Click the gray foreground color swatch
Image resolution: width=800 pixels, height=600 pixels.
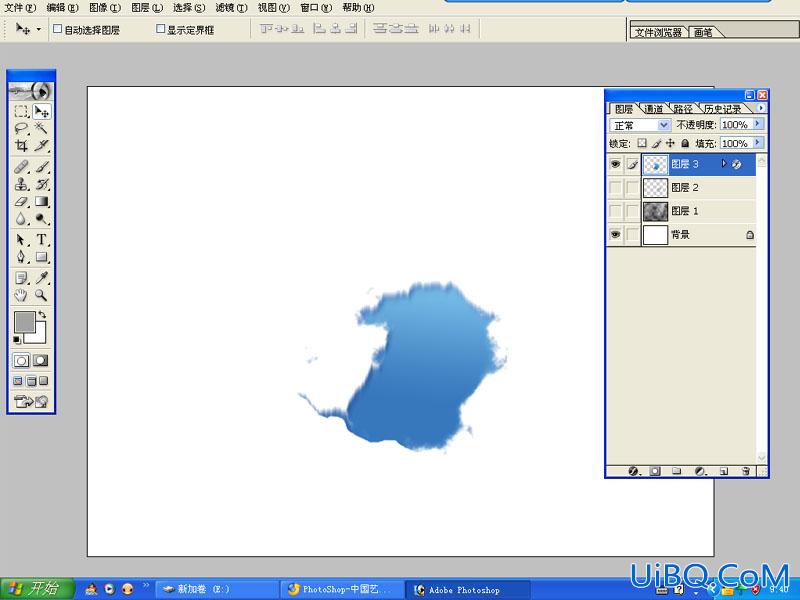(x=24, y=322)
